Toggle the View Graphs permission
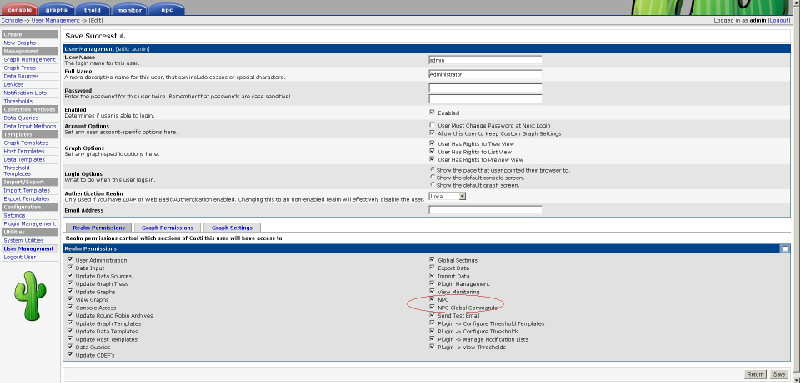 [x=70, y=299]
